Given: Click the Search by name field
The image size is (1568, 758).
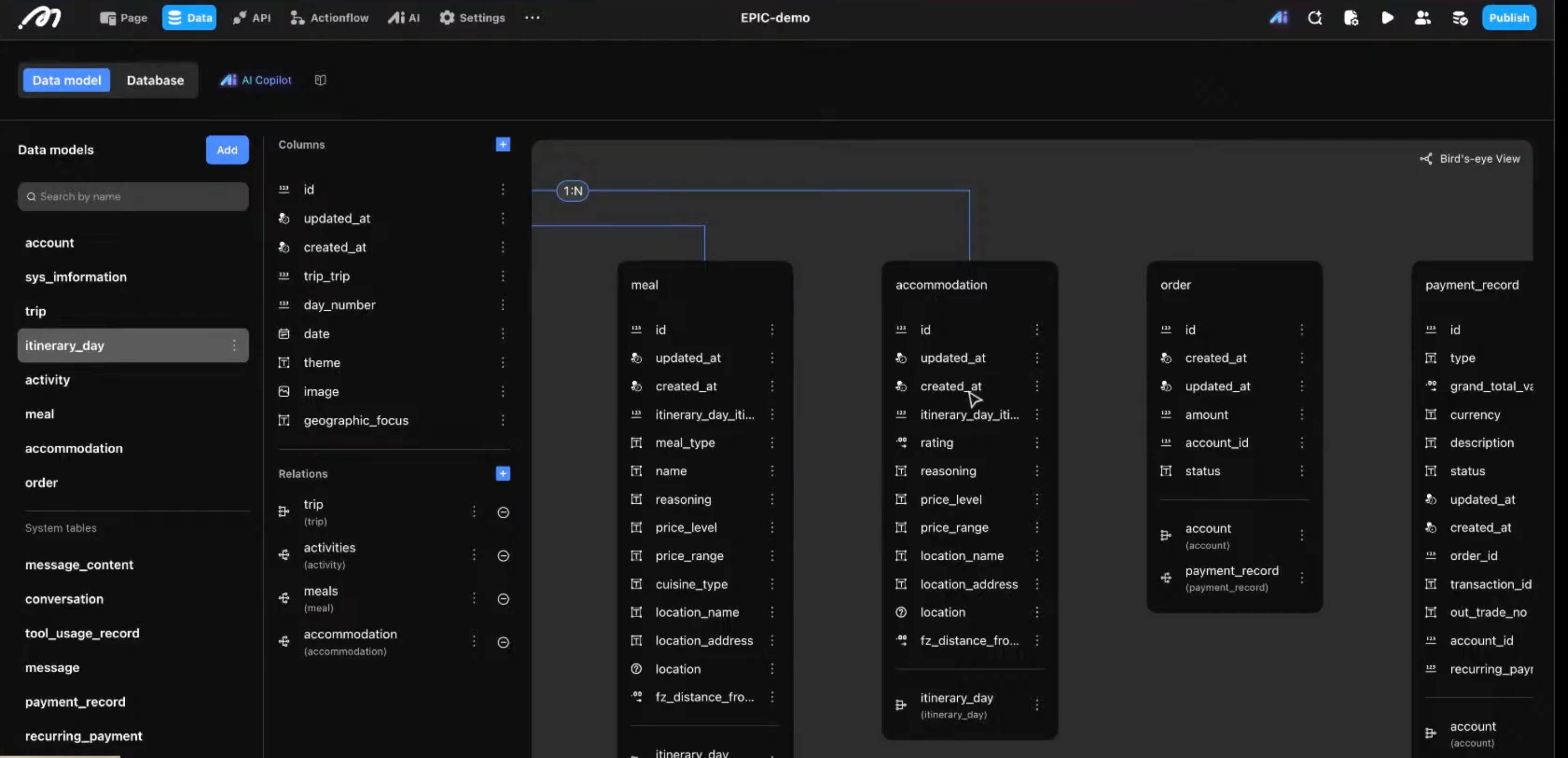Looking at the screenshot, I should tap(133, 197).
